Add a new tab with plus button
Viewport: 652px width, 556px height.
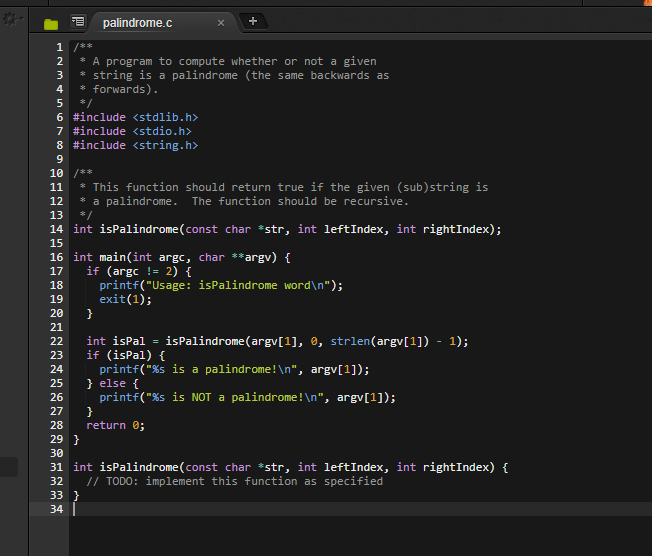[x=252, y=21]
